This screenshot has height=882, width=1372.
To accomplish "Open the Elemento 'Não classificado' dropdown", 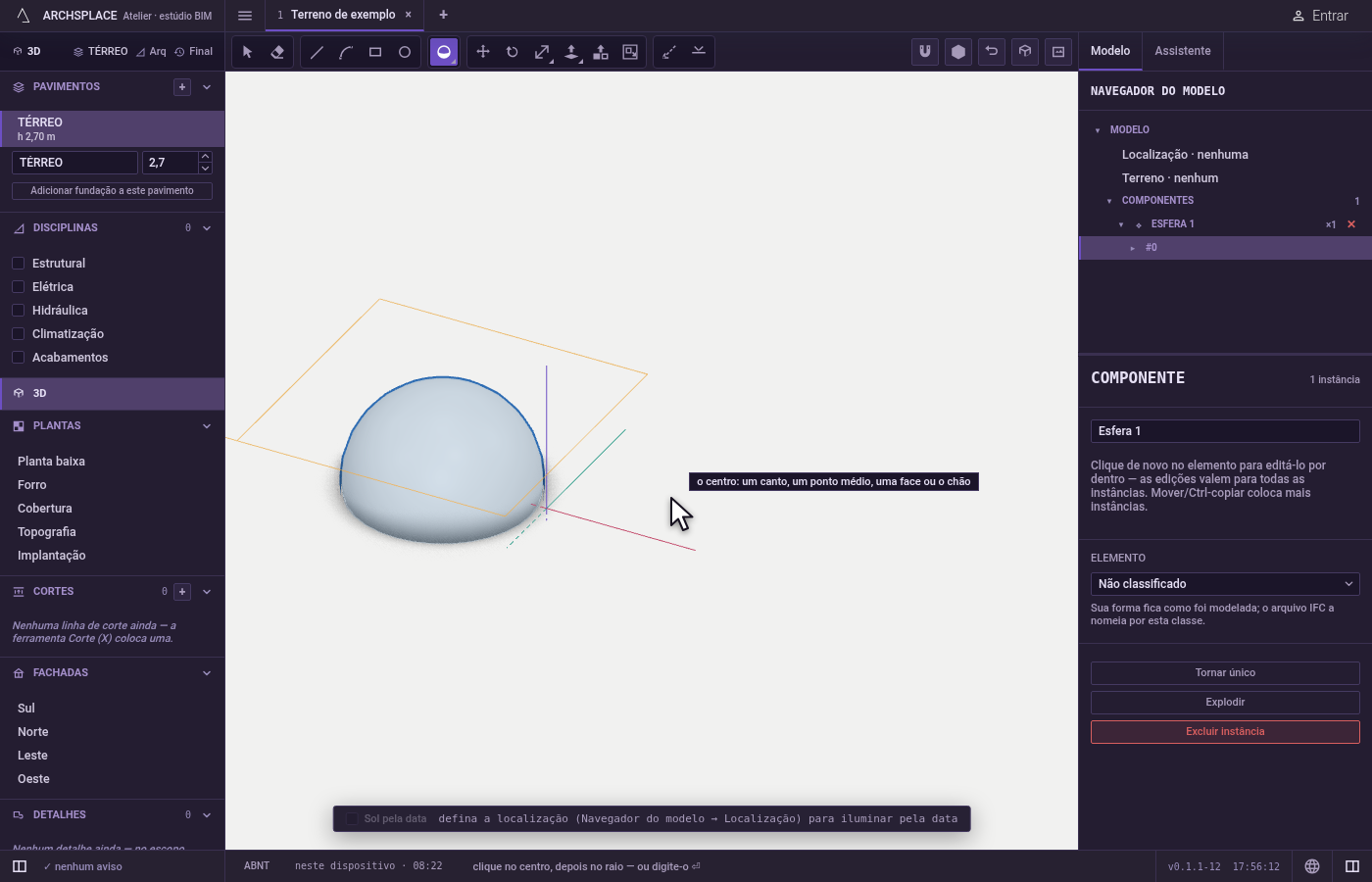I will pos(1225,584).
